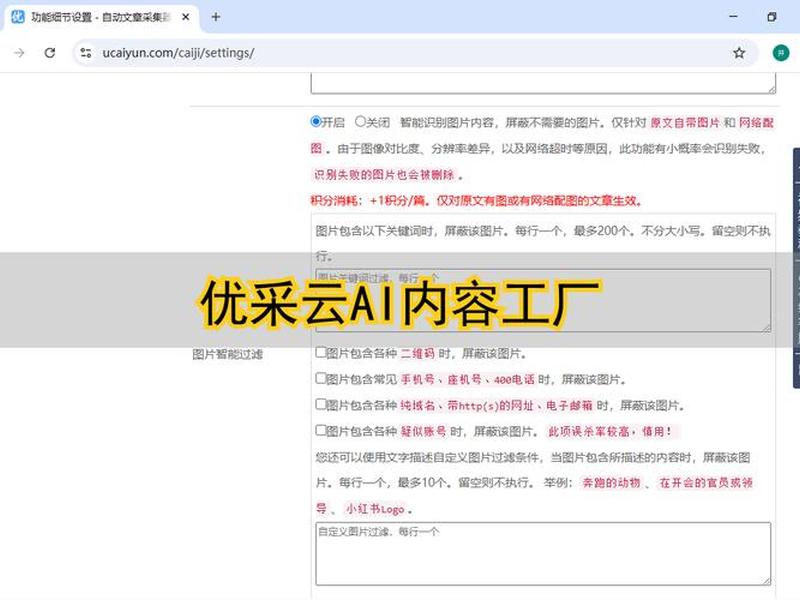Viewport: 800px width, 600px height.
Task: Click the 自定义图片过滤 textarea
Action: (543, 554)
